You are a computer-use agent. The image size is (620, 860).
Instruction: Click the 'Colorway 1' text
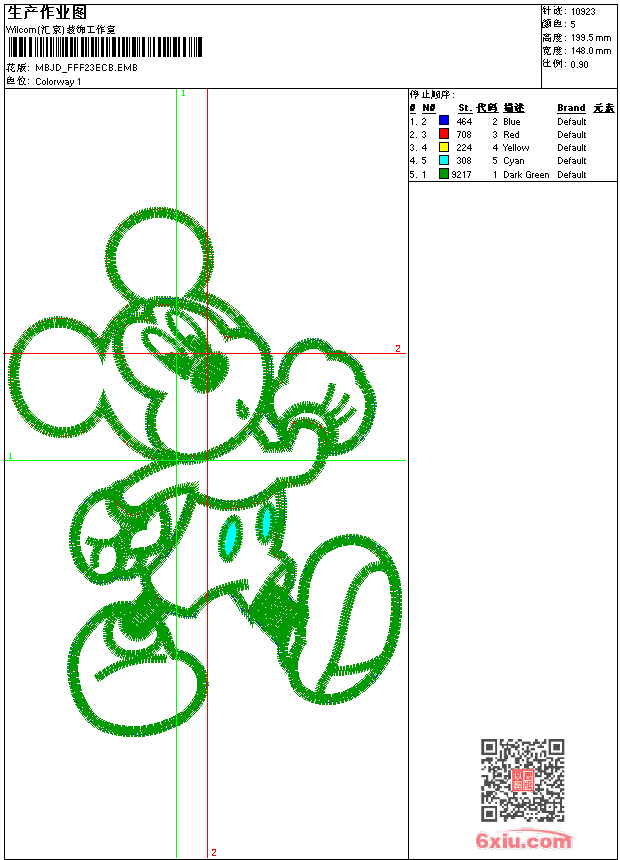pos(58,82)
